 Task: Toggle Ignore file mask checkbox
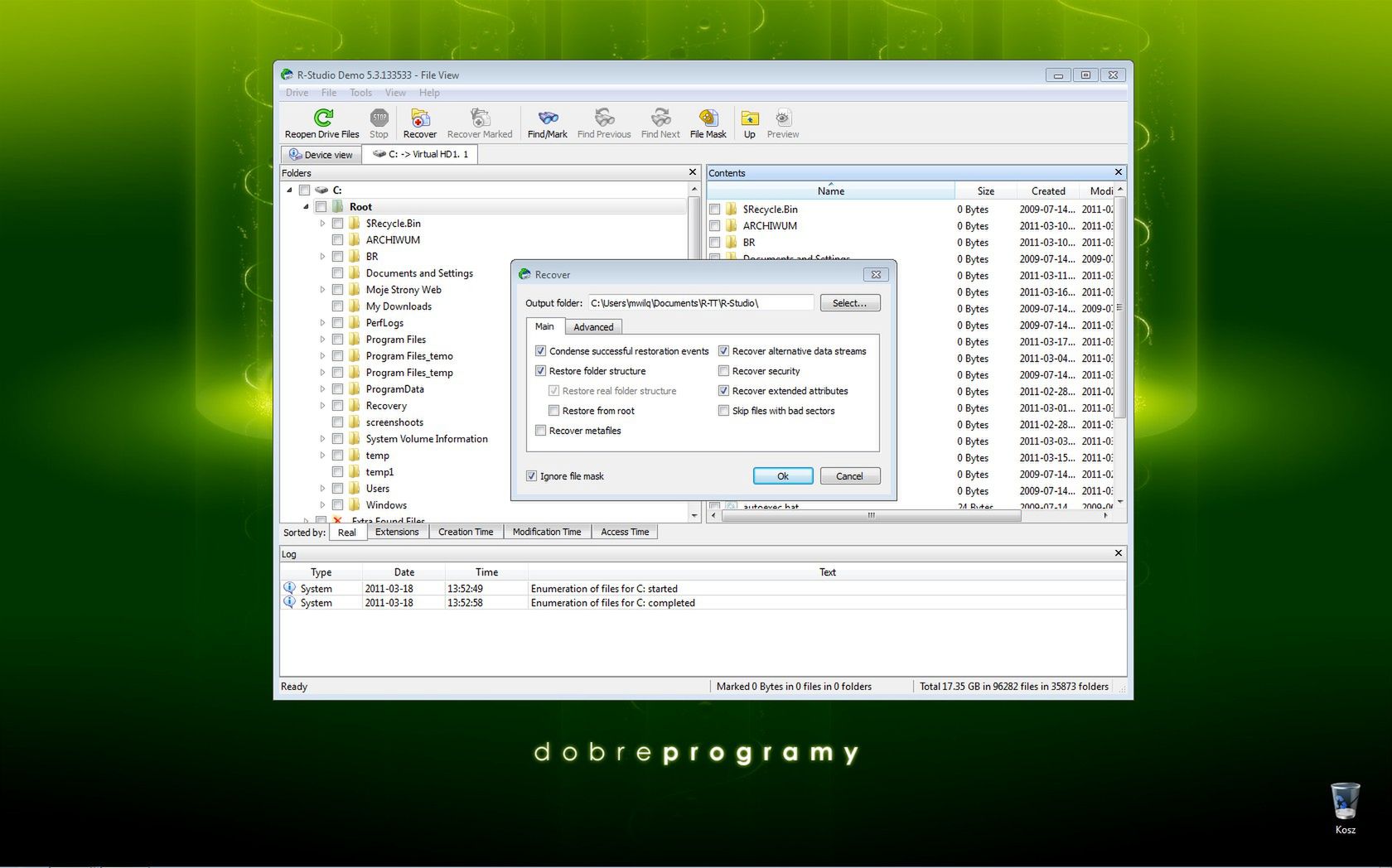pos(531,476)
